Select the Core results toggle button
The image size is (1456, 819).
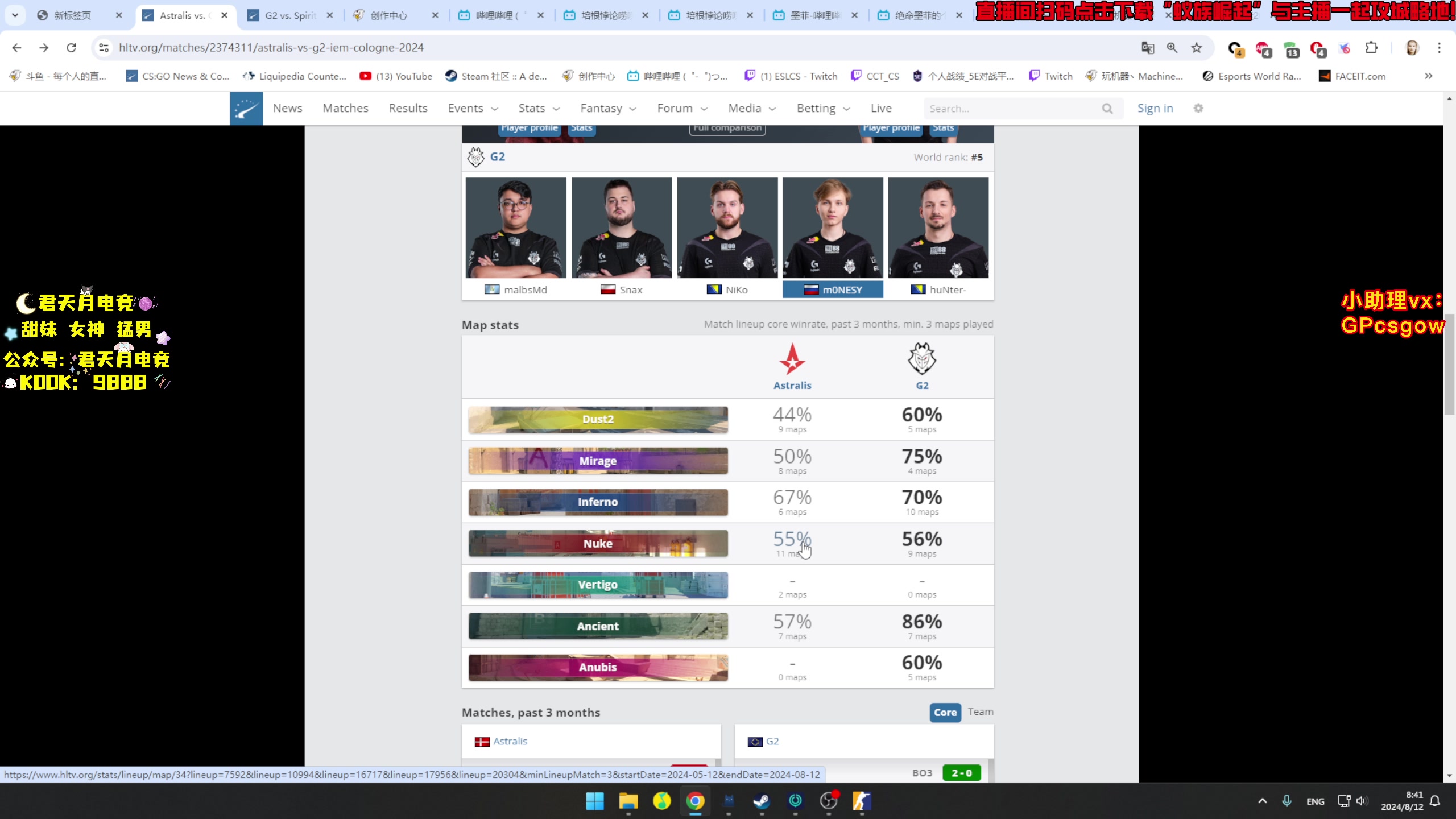945,712
